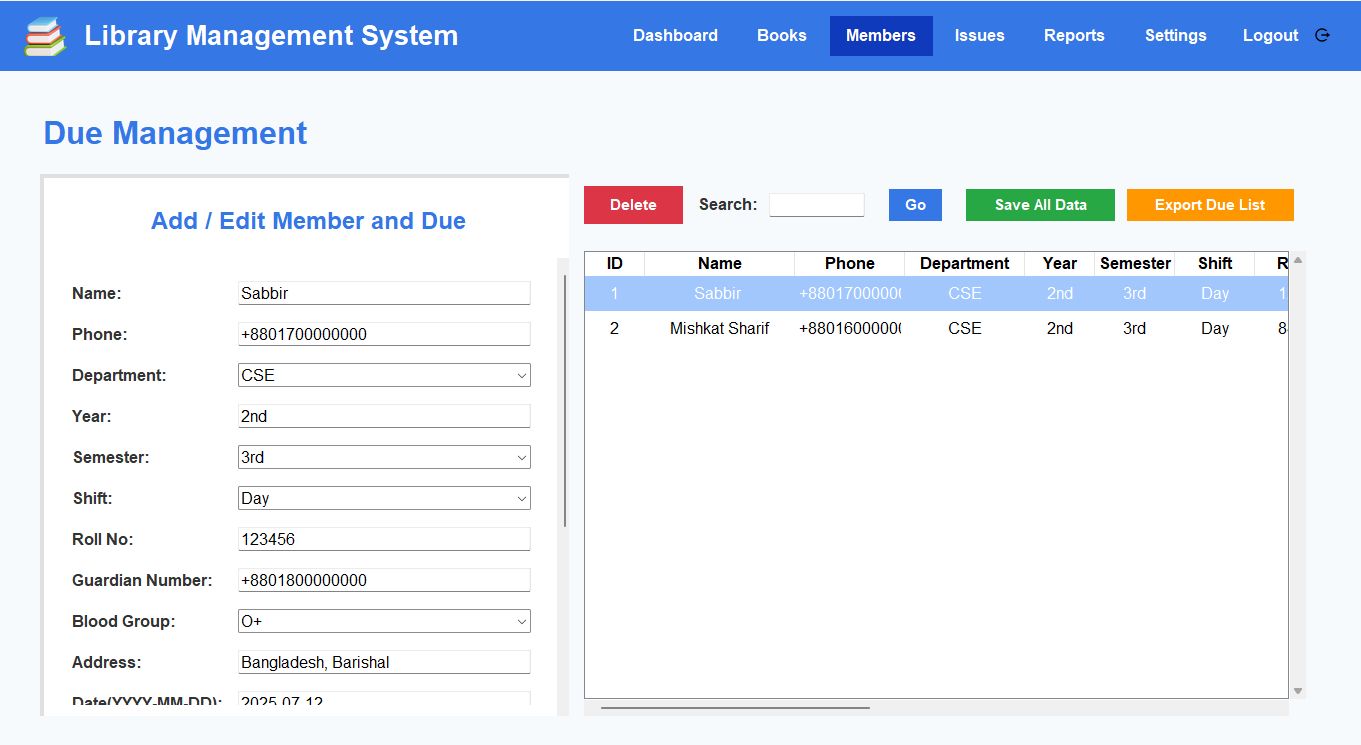This screenshot has width=1361, height=745.
Task: Click the table scroll-up arrow
Action: [1298, 261]
